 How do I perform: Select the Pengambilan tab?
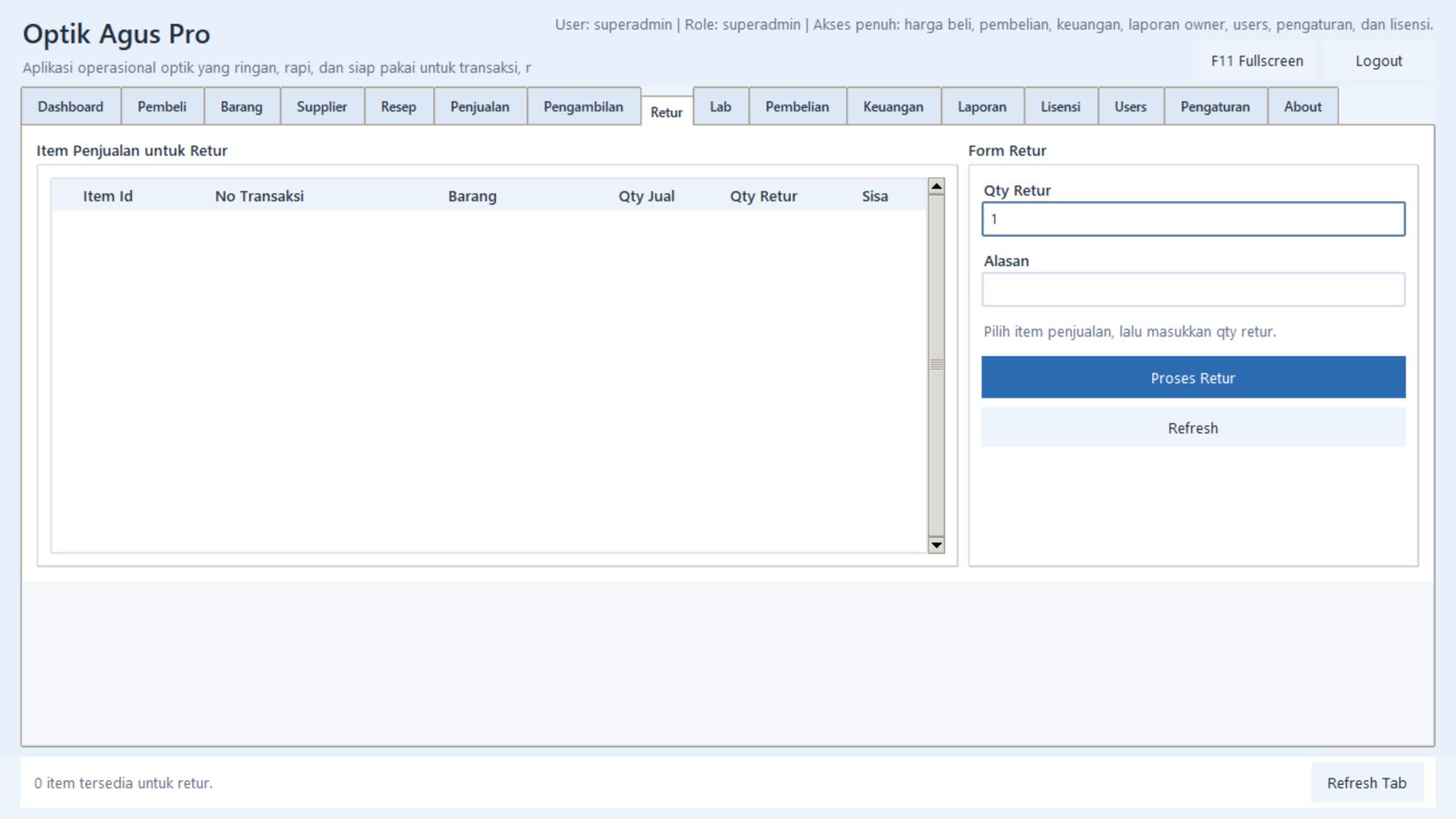(x=583, y=107)
